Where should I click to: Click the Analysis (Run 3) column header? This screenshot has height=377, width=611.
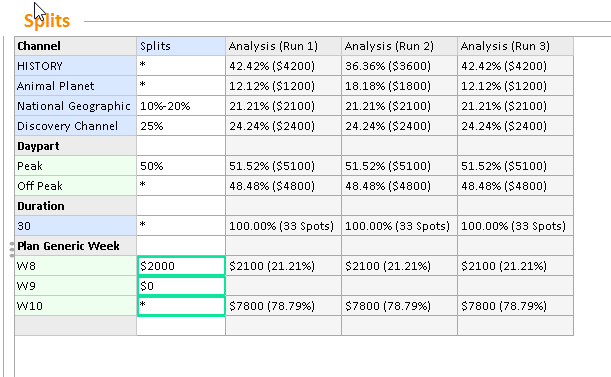pyautogui.click(x=516, y=46)
